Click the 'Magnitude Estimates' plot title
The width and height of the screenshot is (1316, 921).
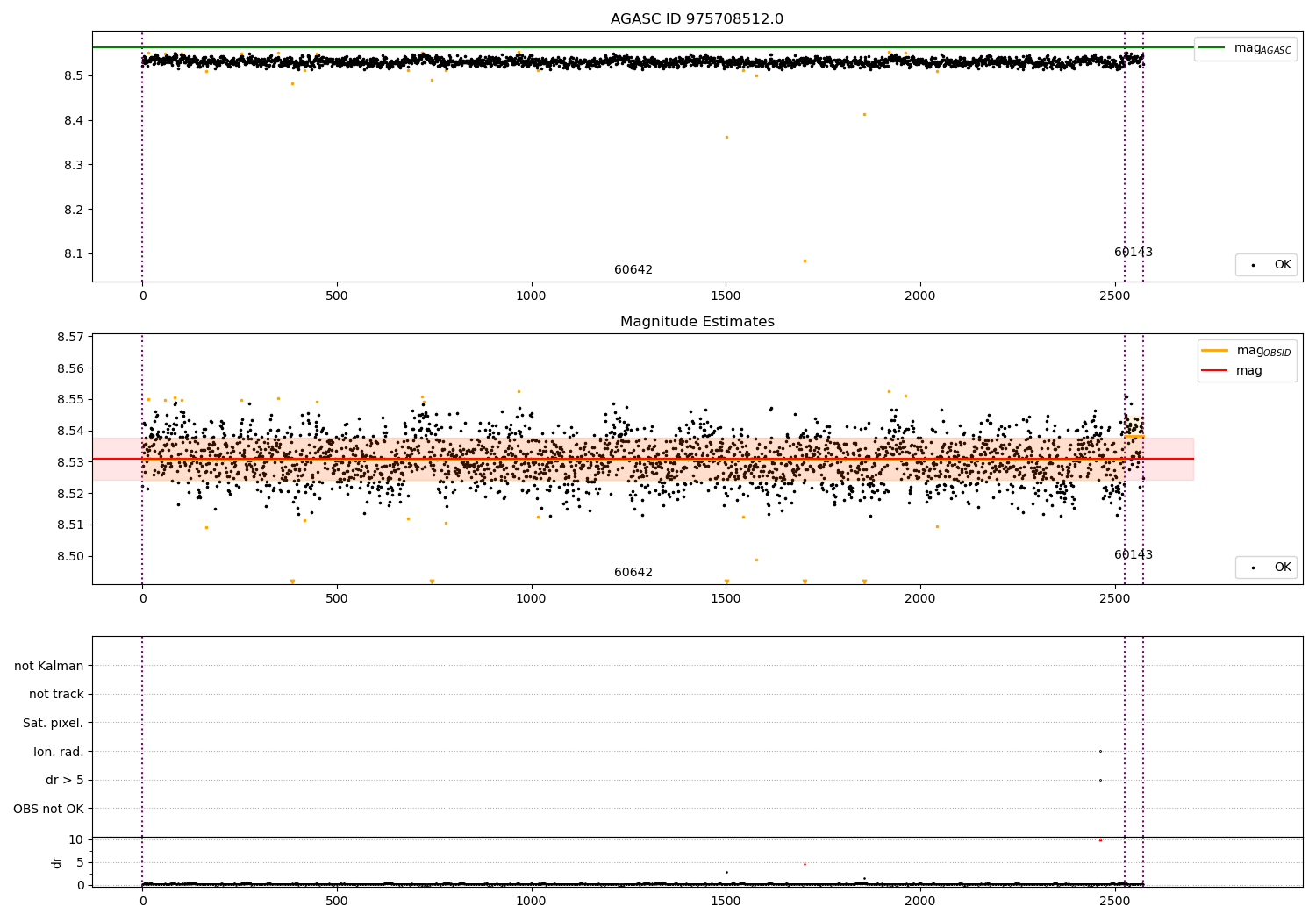697,322
